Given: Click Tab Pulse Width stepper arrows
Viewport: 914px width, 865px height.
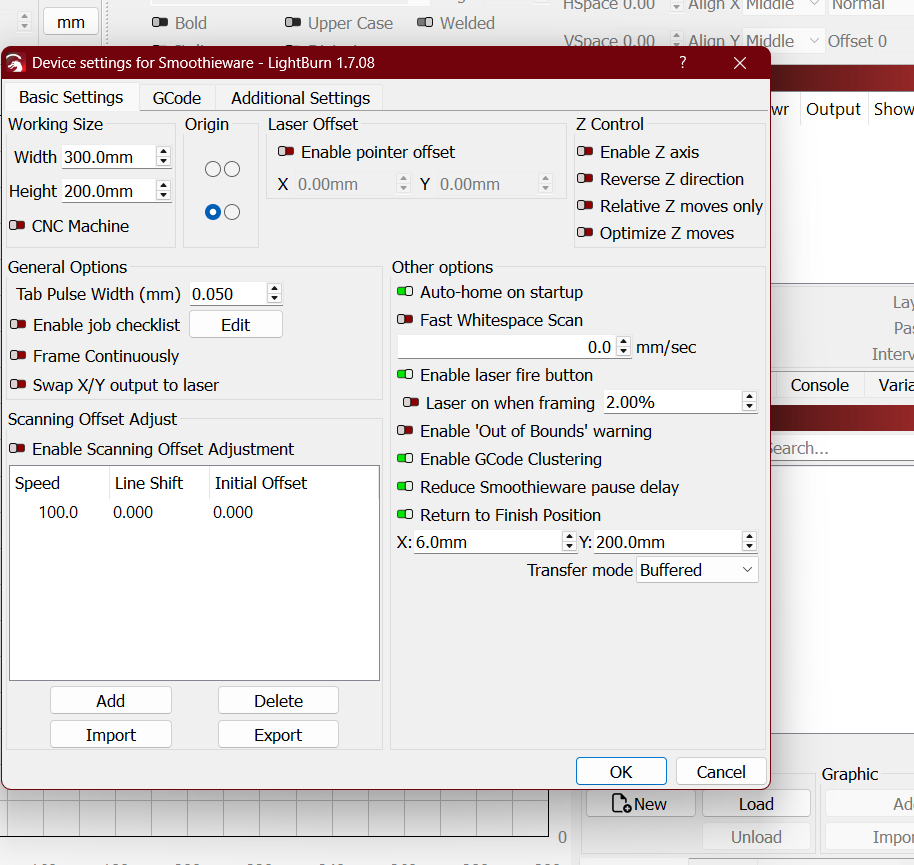Looking at the screenshot, I should 275,293.
